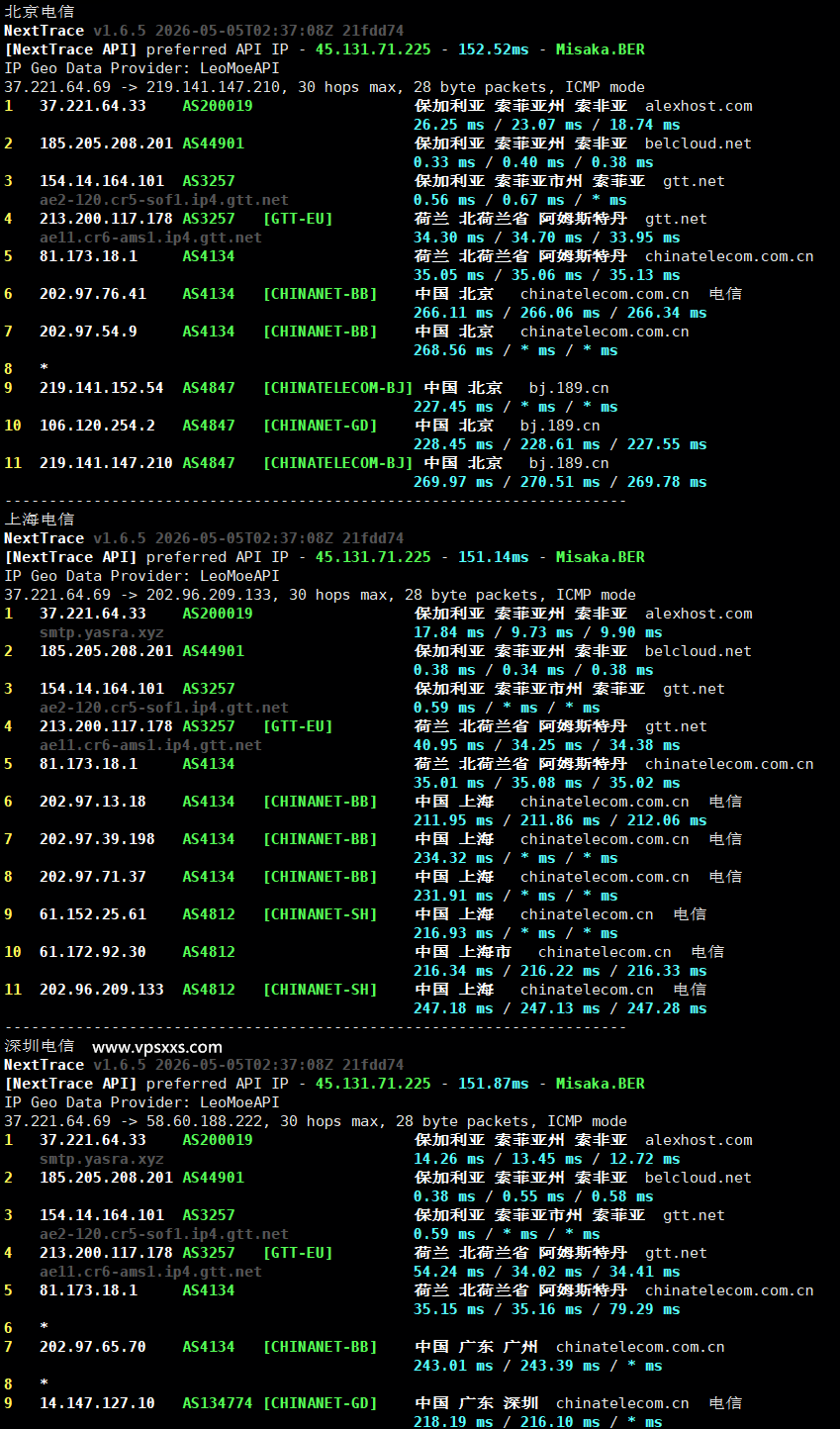
Task: Click the AS134774 number
Action: 218,1403
